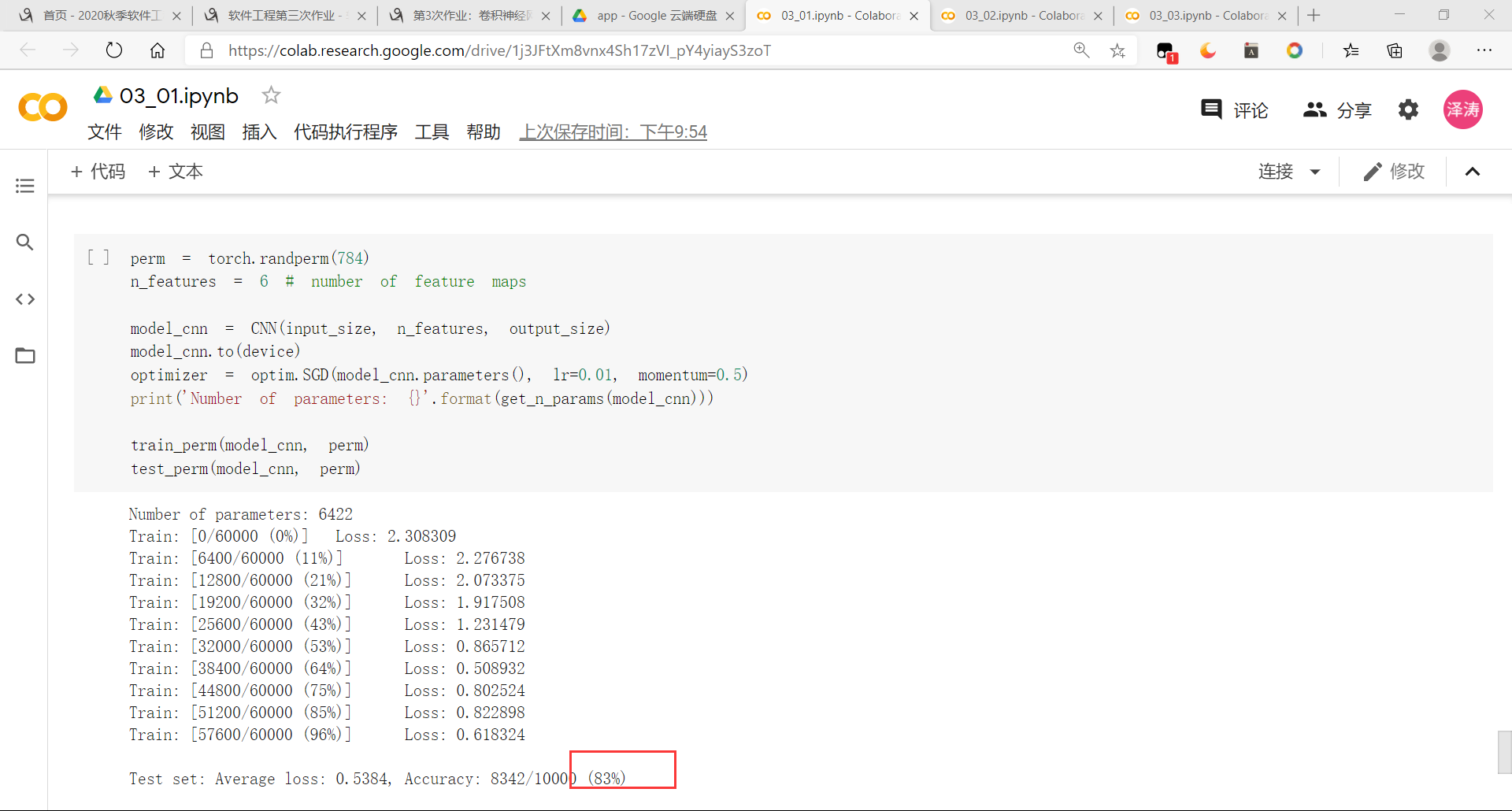This screenshot has height=811, width=1512.
Task: Open the 修改 menu in the menu bar
Action: pyautogui.click(x=156, y=131)
